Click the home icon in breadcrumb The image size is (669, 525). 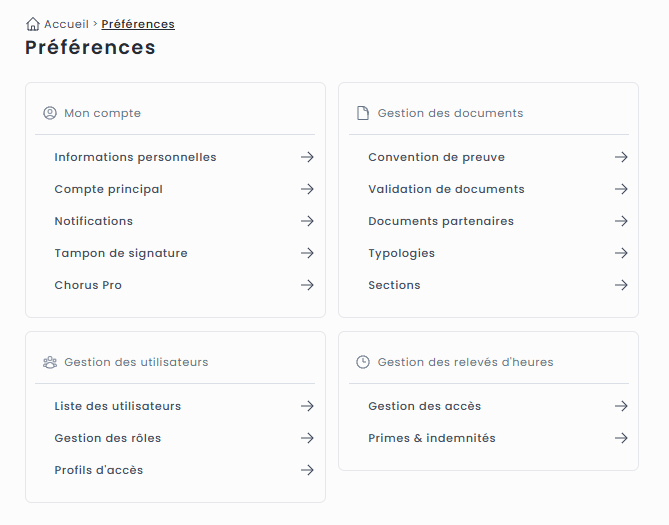(33, 24)
